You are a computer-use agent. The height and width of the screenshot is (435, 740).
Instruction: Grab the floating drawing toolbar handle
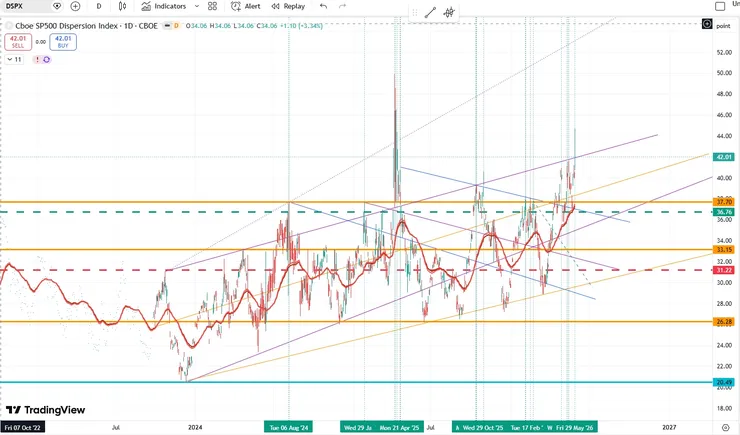point(415,13)
